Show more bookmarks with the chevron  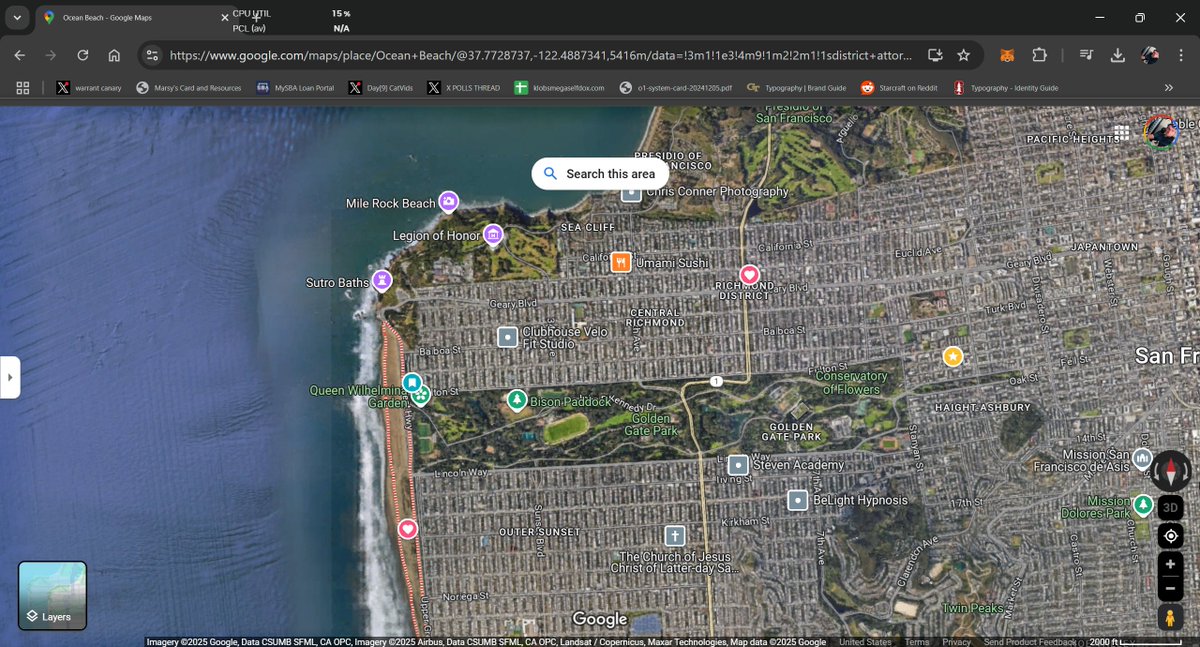pyautogui.click(x=1168, y=88)
